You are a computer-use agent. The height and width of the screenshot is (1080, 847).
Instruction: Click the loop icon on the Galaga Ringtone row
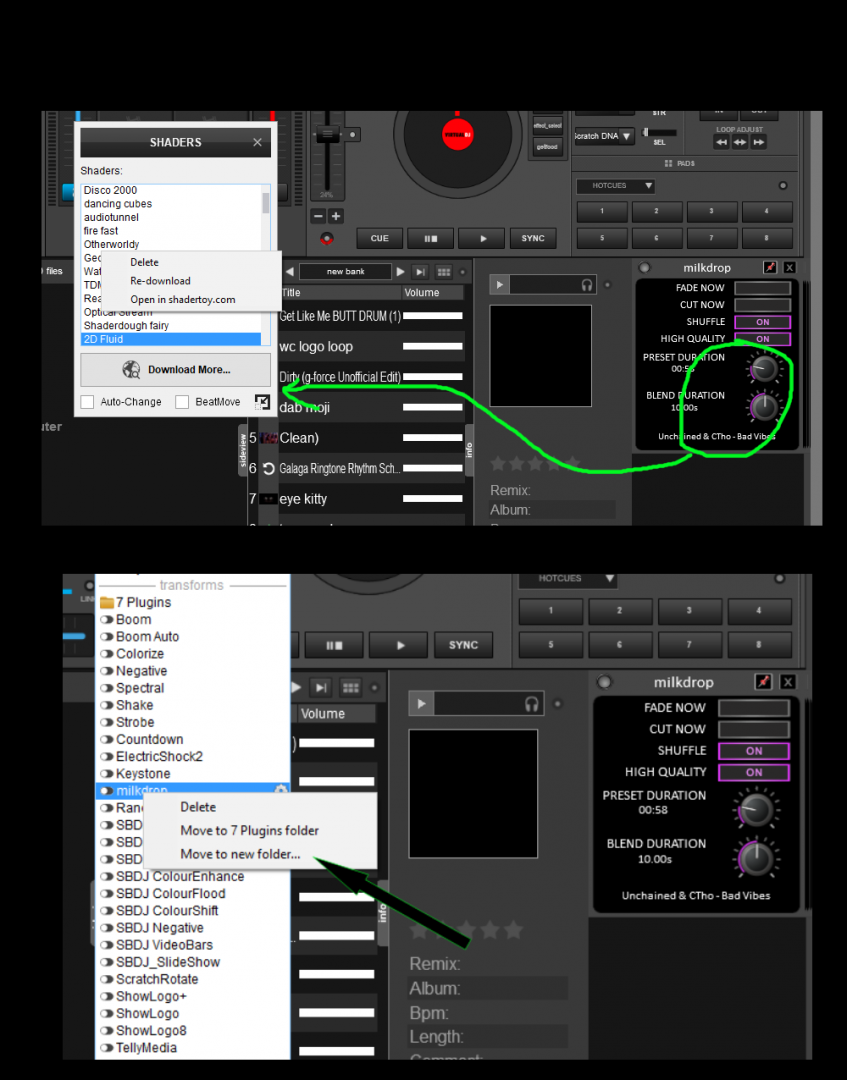point(269,468)
